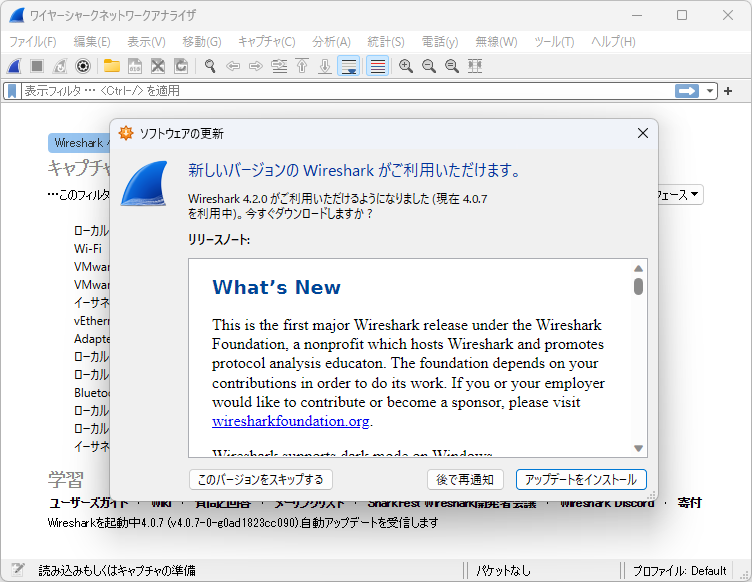752x582 pixels.
Task: Click このバージョンをスキップする button
Action: pos(260,479)
